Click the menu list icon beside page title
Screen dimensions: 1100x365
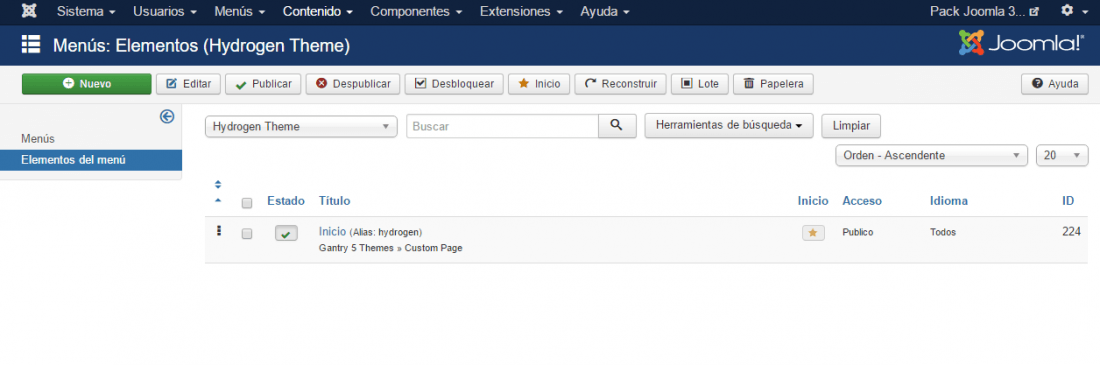(30, 44)
